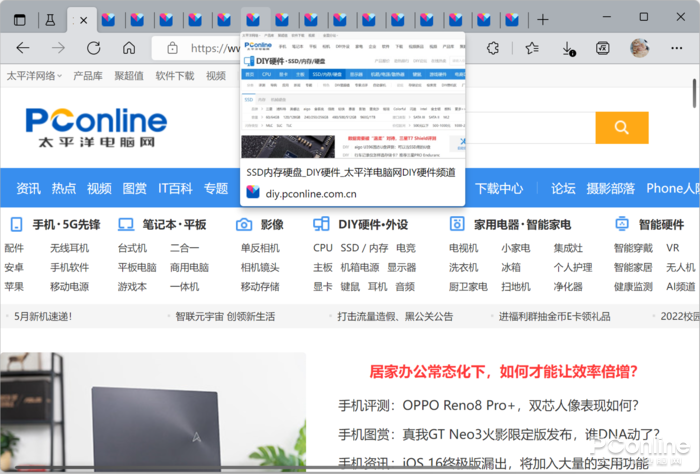
Task: Open the browser home page
Action: point(129,48)
